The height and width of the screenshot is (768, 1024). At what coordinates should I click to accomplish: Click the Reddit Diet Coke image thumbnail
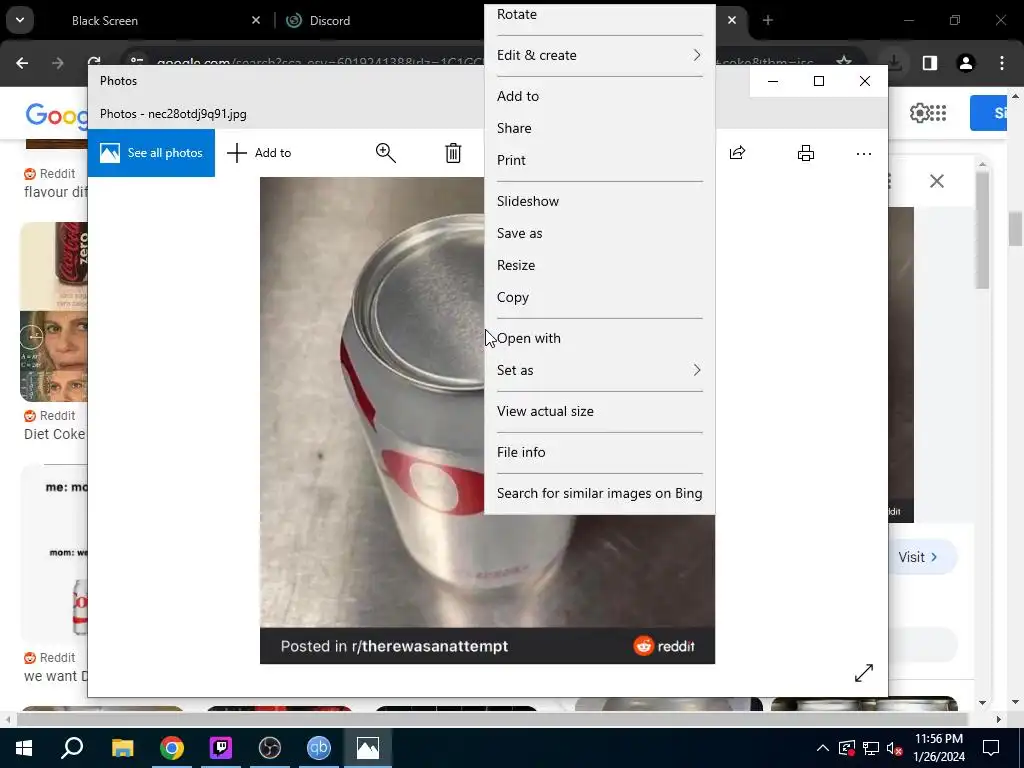[x=54, y=312]
